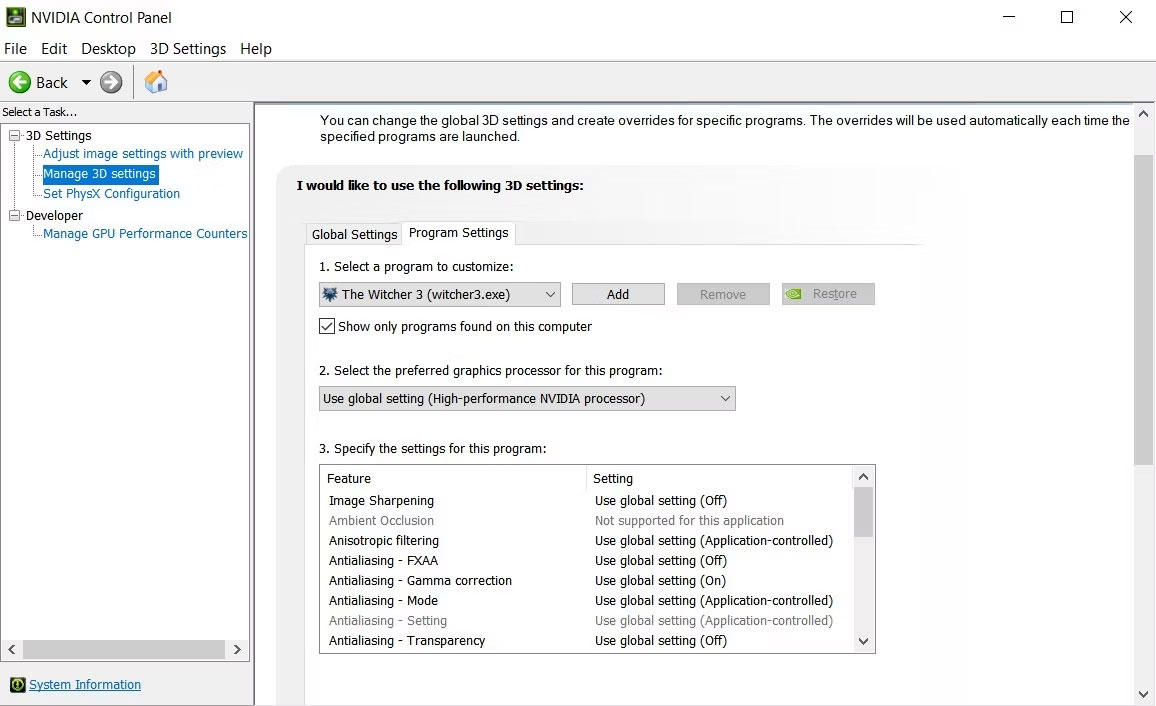
Task: Open the preferred graphics processor dropdown
Action: [x=527, y=399]
